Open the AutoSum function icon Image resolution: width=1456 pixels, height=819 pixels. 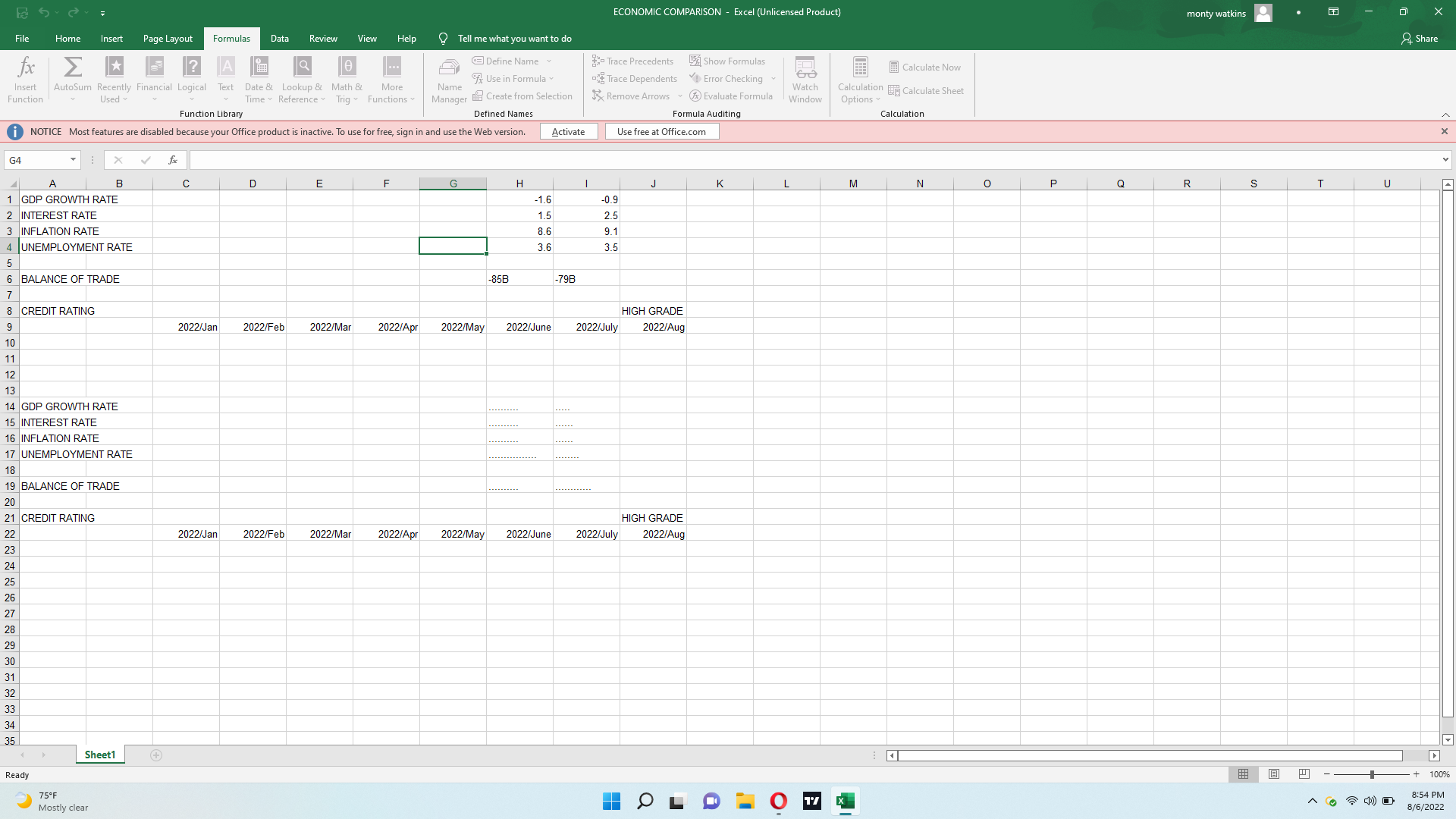73,68
